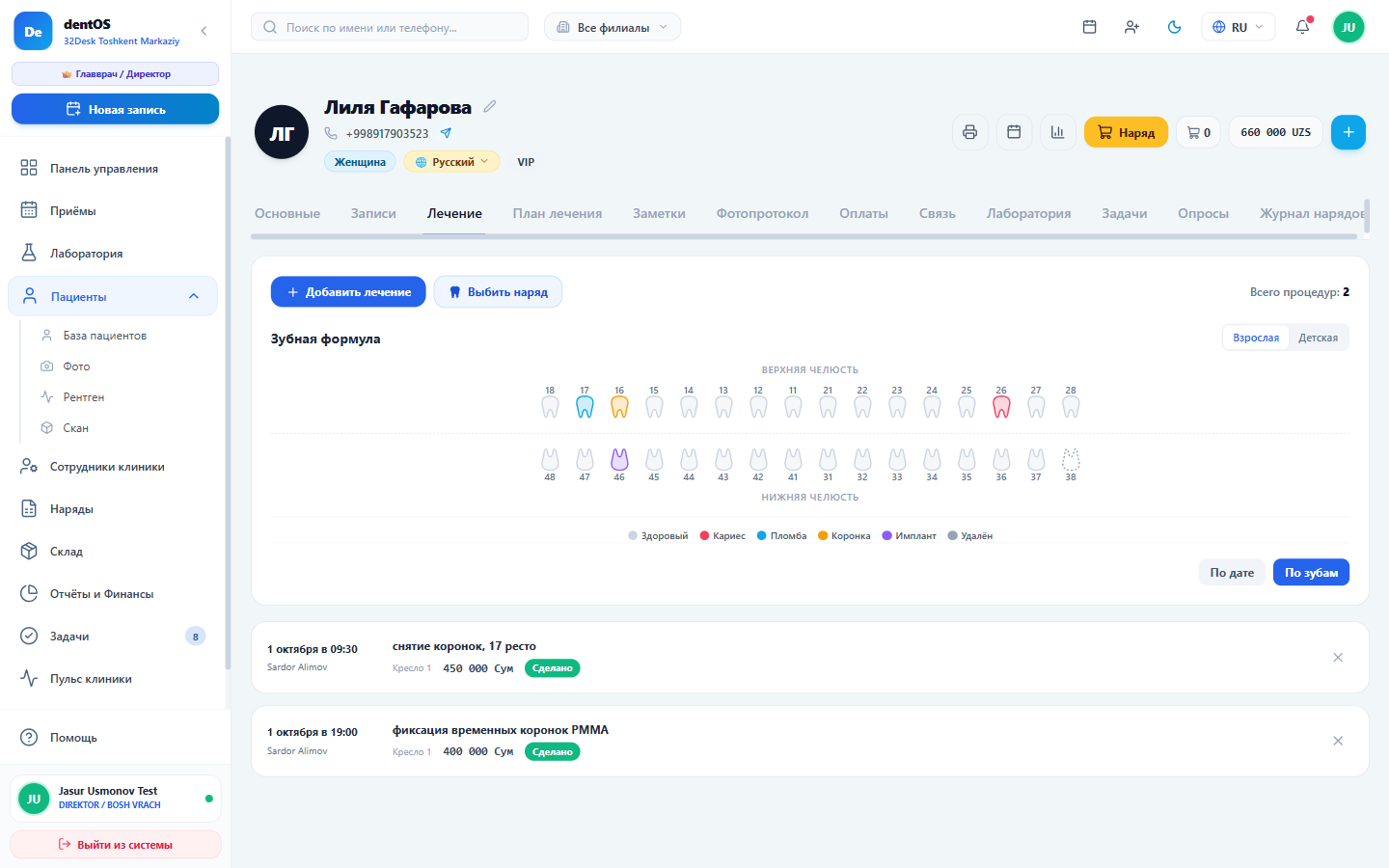Sort treatments По зубам
This screenshot has height=868, width=1389.
[1311, 572]
